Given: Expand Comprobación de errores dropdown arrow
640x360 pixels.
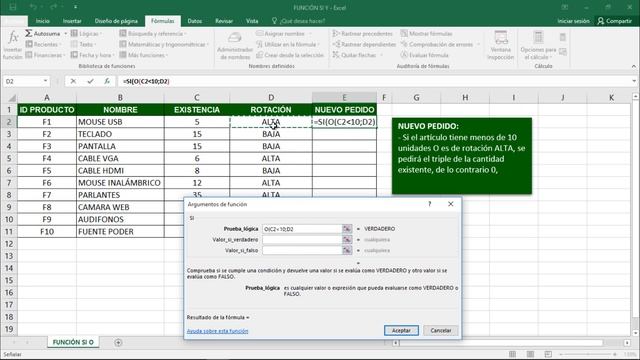Looking at the screenshot, I should [478, 44].
